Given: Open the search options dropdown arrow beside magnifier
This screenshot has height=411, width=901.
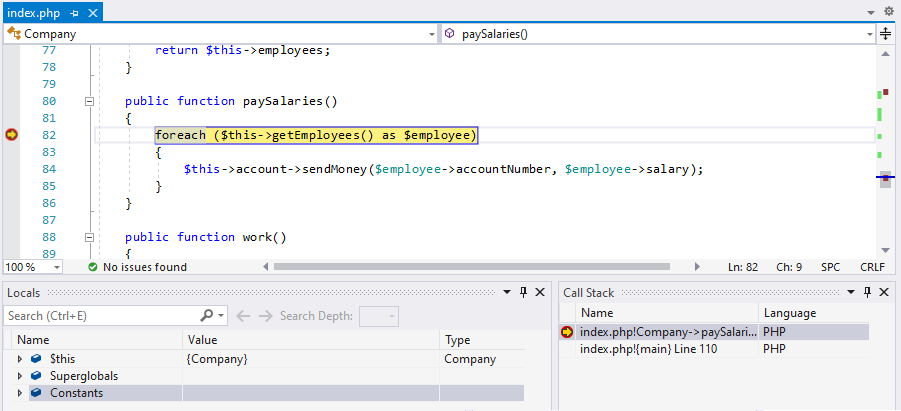Looking at the screenshot, I should tap(222, 316).
